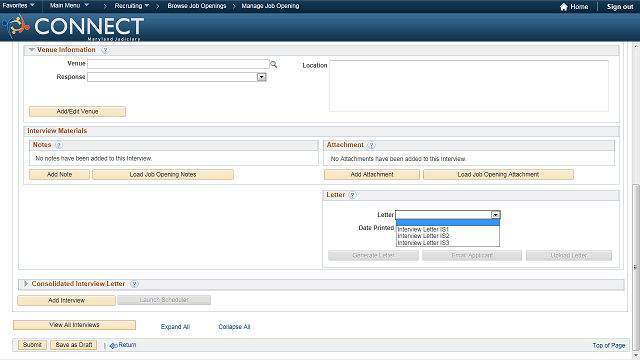
Task: Click the CONNECT Maryland Judiciary logo
Action: click(73, 28)
